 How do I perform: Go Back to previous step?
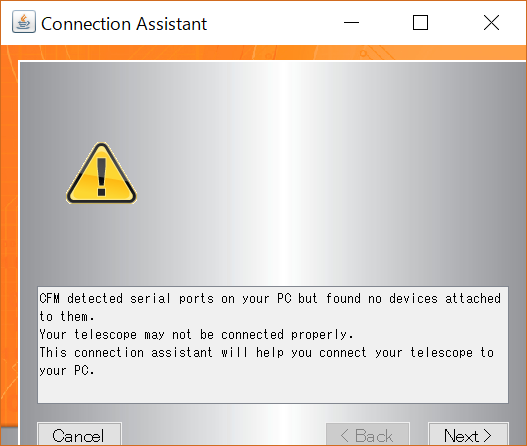(368, 434)
